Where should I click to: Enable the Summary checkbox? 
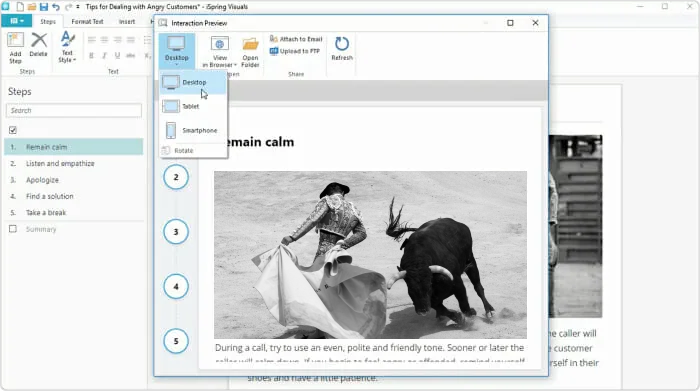pyautogui.click(x=13, y=229)
